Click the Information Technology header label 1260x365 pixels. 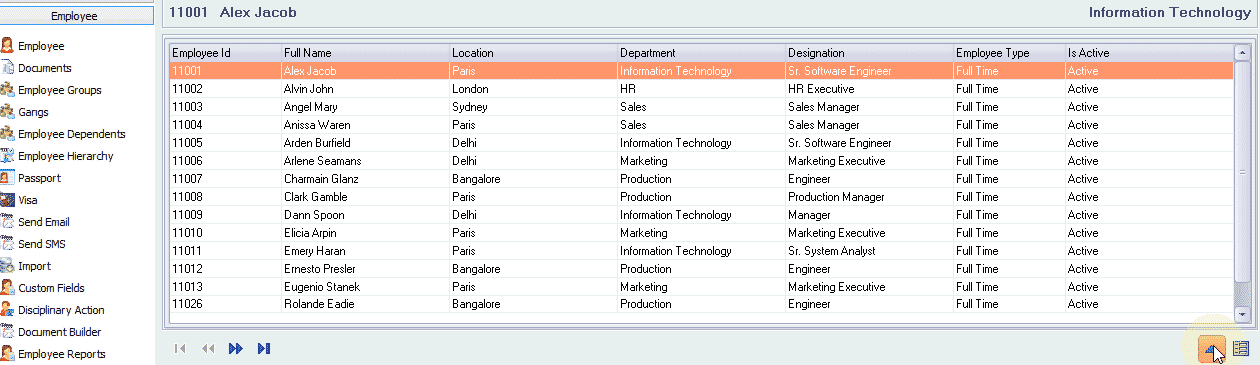point(1169,13)
